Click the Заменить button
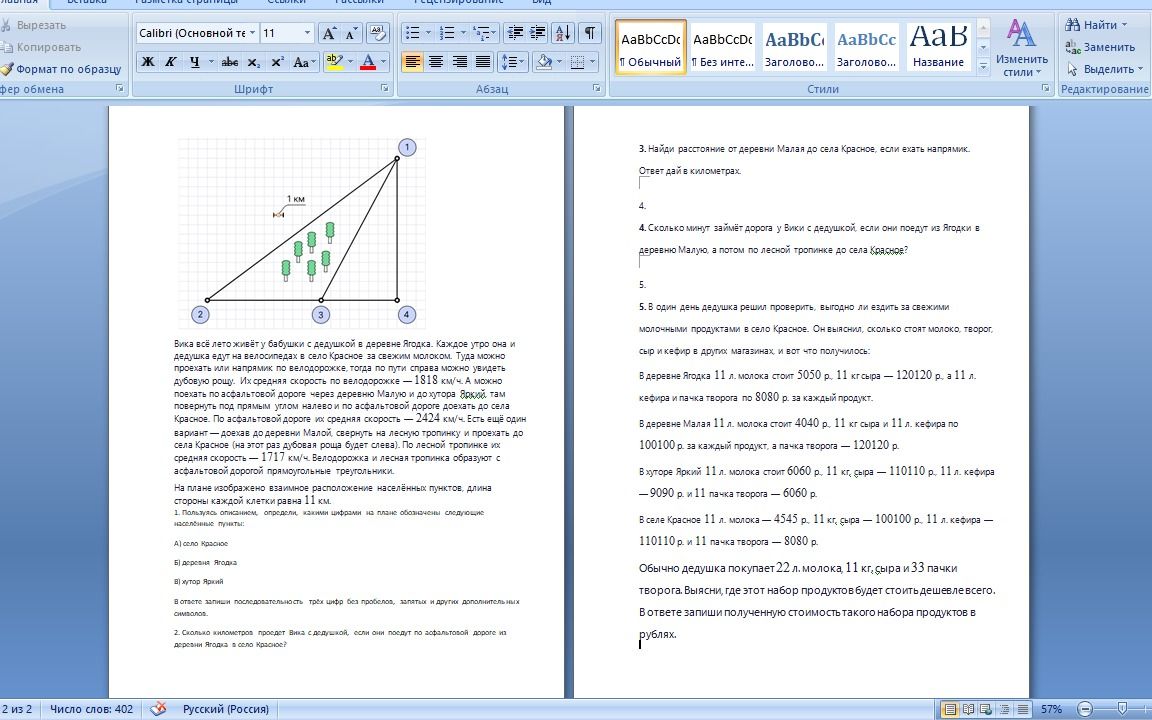 pos(1101,47)
